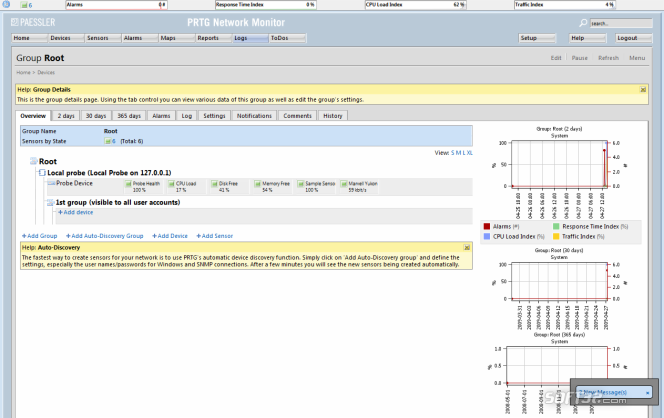
Task: Open the Sensors menu
Action: 103,38
